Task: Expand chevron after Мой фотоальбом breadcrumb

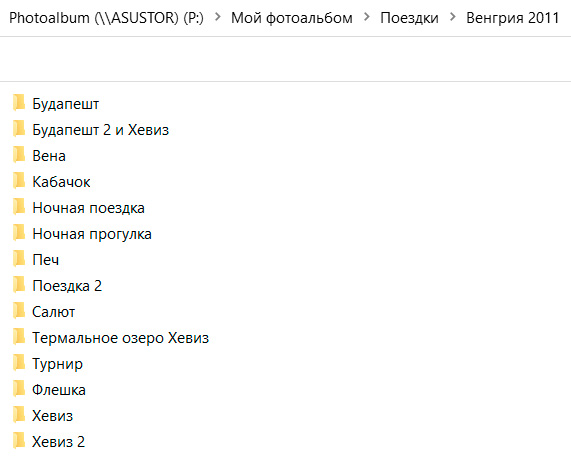Action: [x=367, y=17]
